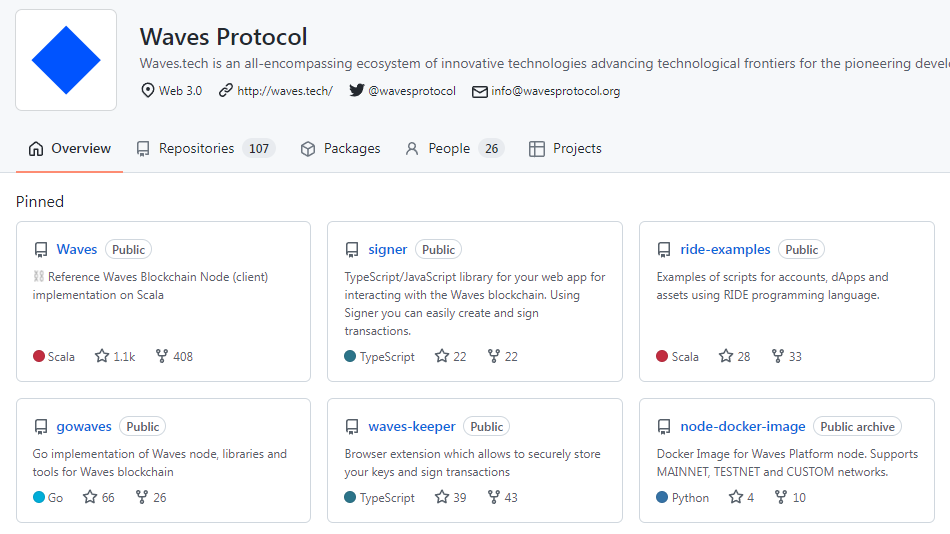The height and width of the screenshot is (534, 950).
Task: Click the Pinned section heading
Action: [40, 201]
